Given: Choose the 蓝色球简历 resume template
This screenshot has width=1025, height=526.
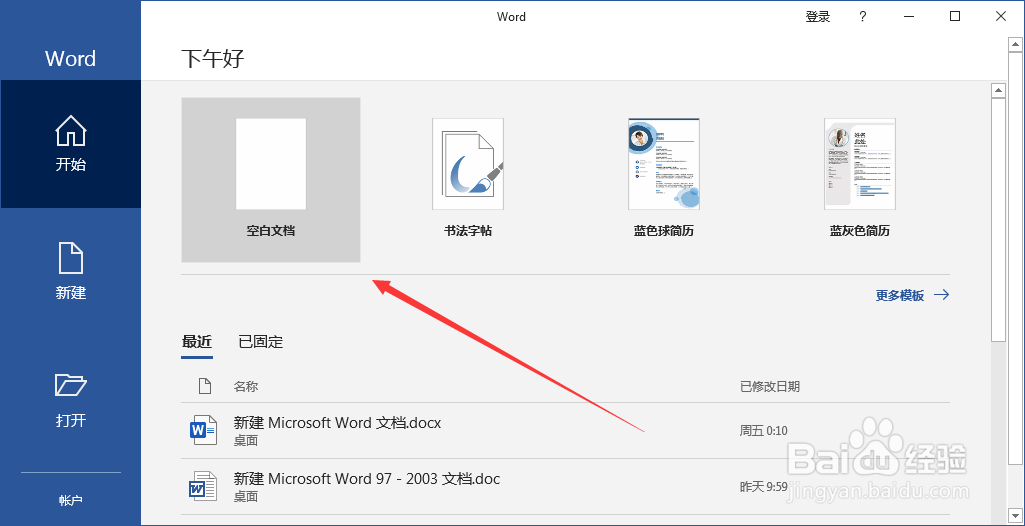Looking at the screenshot, I should tap(664, 180).
